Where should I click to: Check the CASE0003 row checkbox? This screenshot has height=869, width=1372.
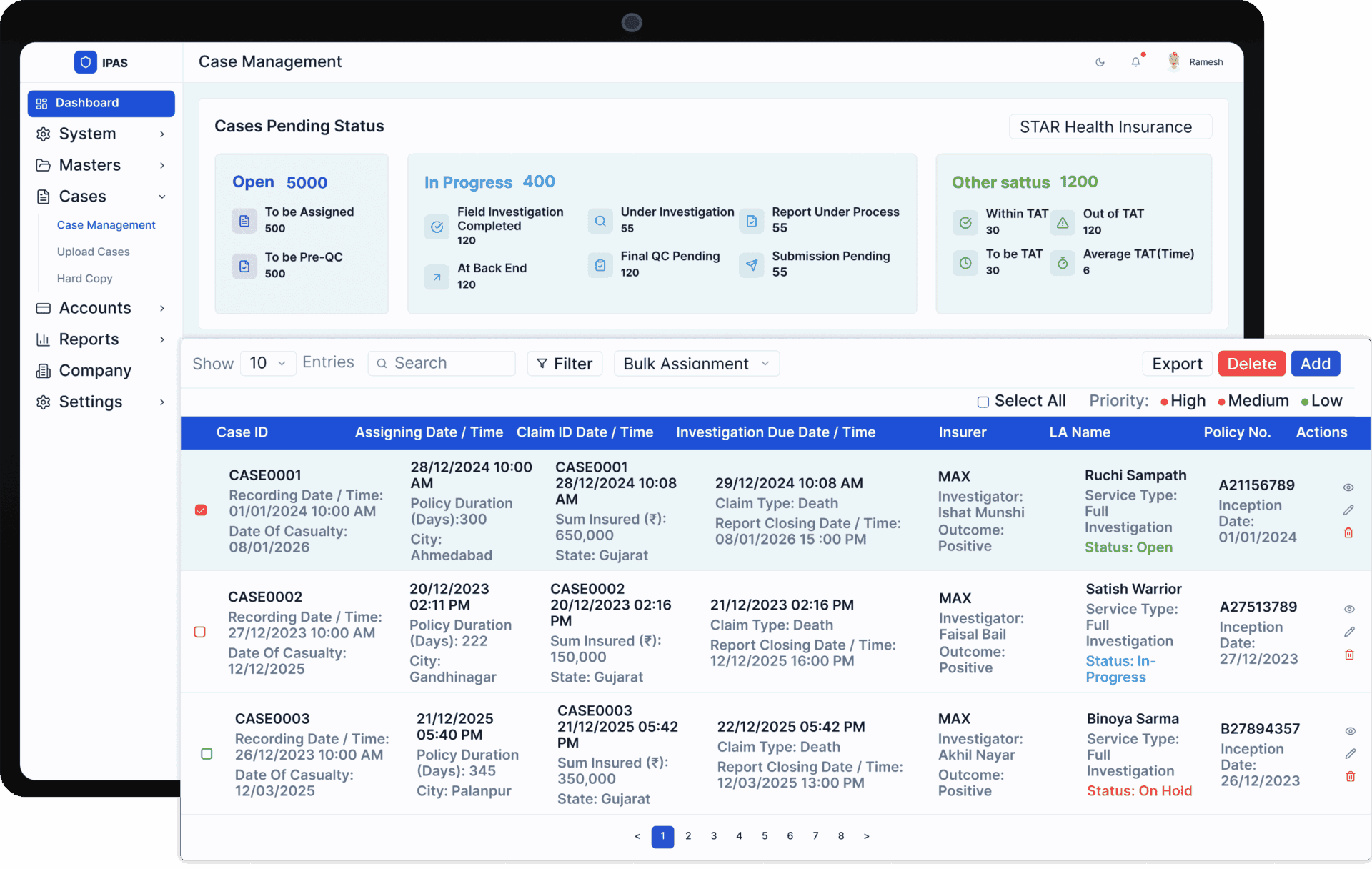207,754
